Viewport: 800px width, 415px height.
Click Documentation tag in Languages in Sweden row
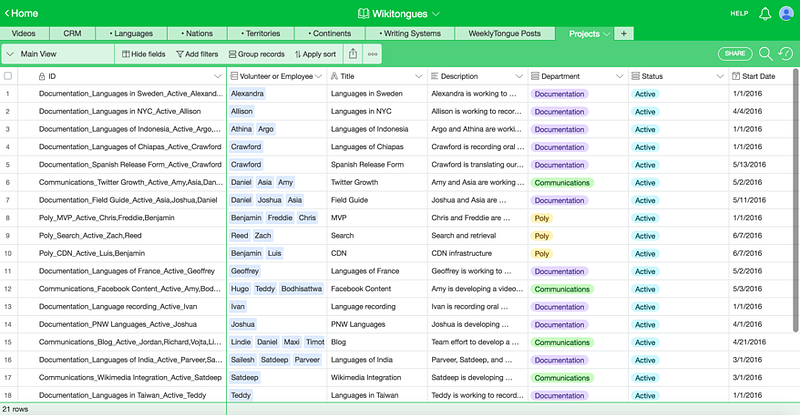point(559,94)
